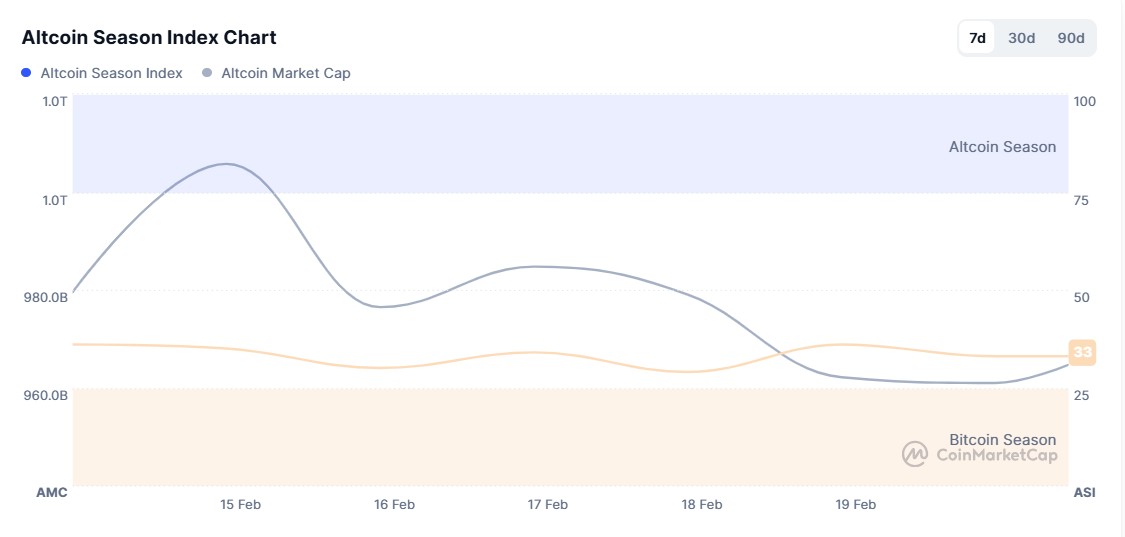1125x537 pixels.
Task: Open the 90d timeframe view
Action: coord(1071,38)
